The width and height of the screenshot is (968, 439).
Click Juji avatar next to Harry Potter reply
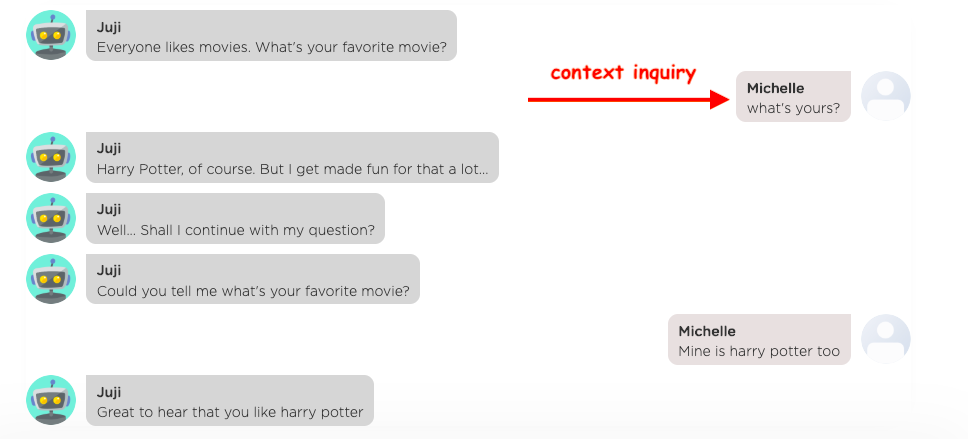tap(51, 157)
